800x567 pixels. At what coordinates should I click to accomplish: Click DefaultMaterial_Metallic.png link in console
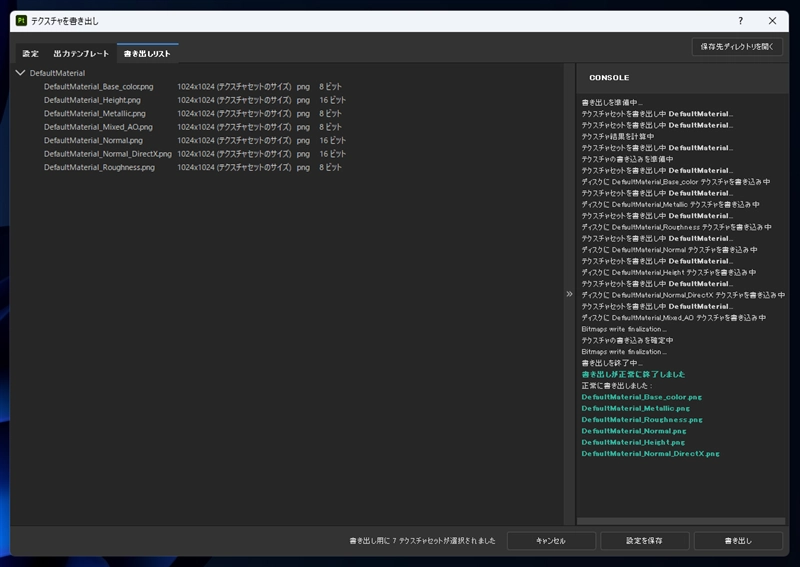point(636,408)
